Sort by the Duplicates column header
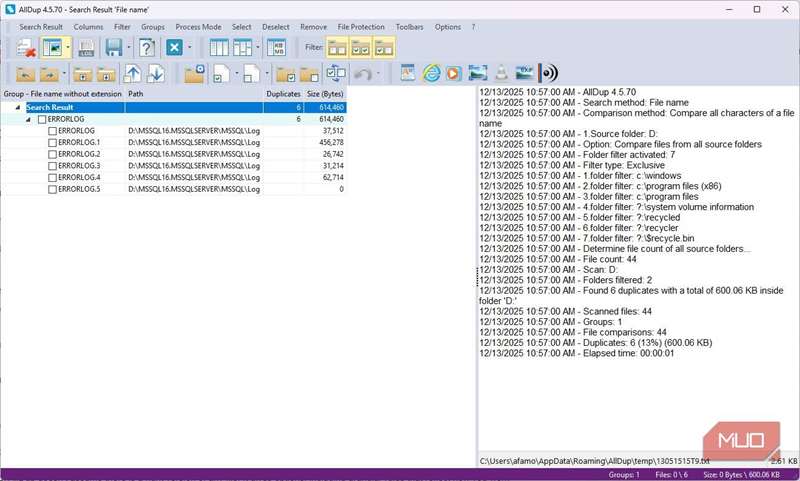The width and height of the screenshot is (800, 481). click(283, 94)
